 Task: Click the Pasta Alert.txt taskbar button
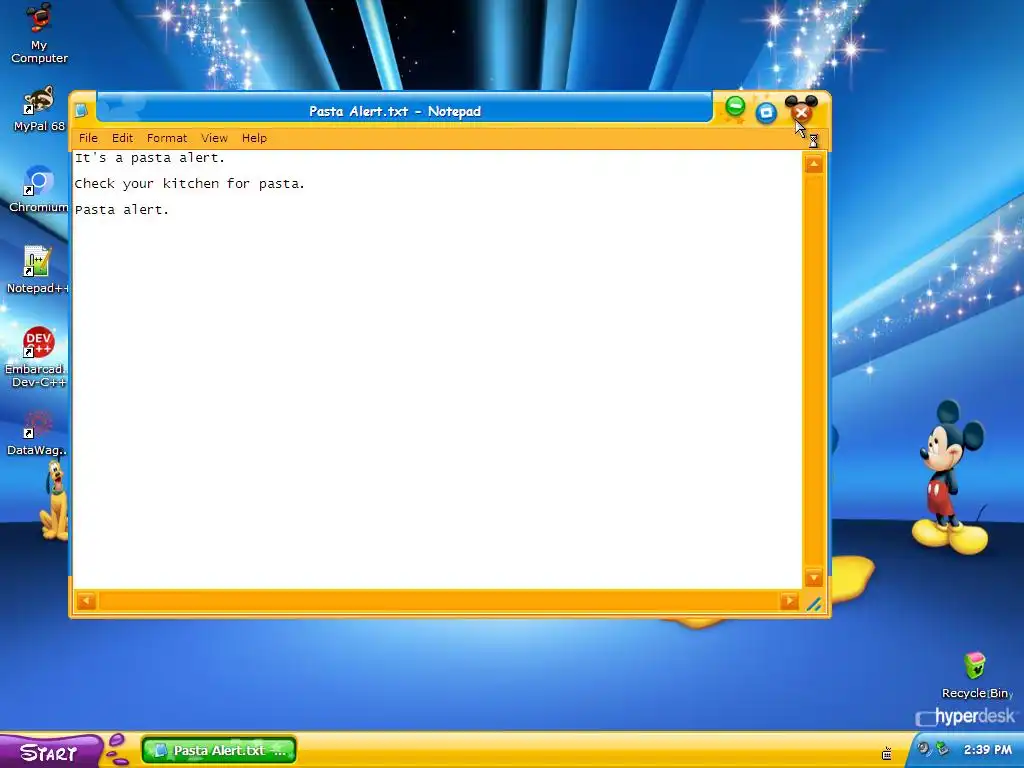[x=219, y=750]
